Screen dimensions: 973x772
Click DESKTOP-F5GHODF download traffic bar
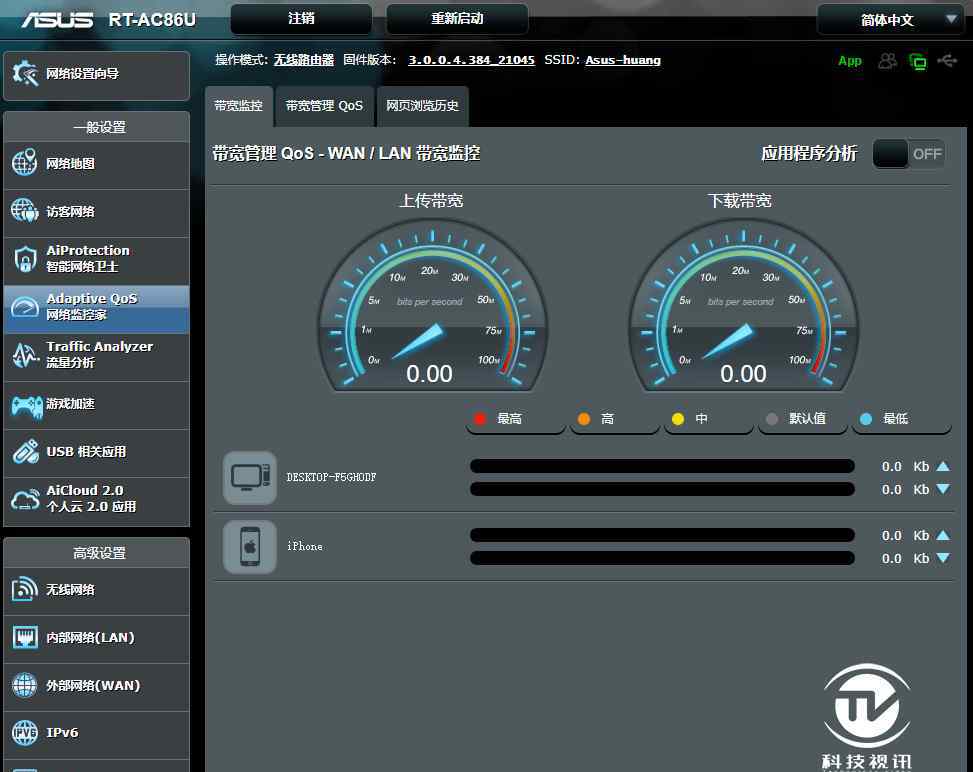pyautogui.click(x=662, y=489)
